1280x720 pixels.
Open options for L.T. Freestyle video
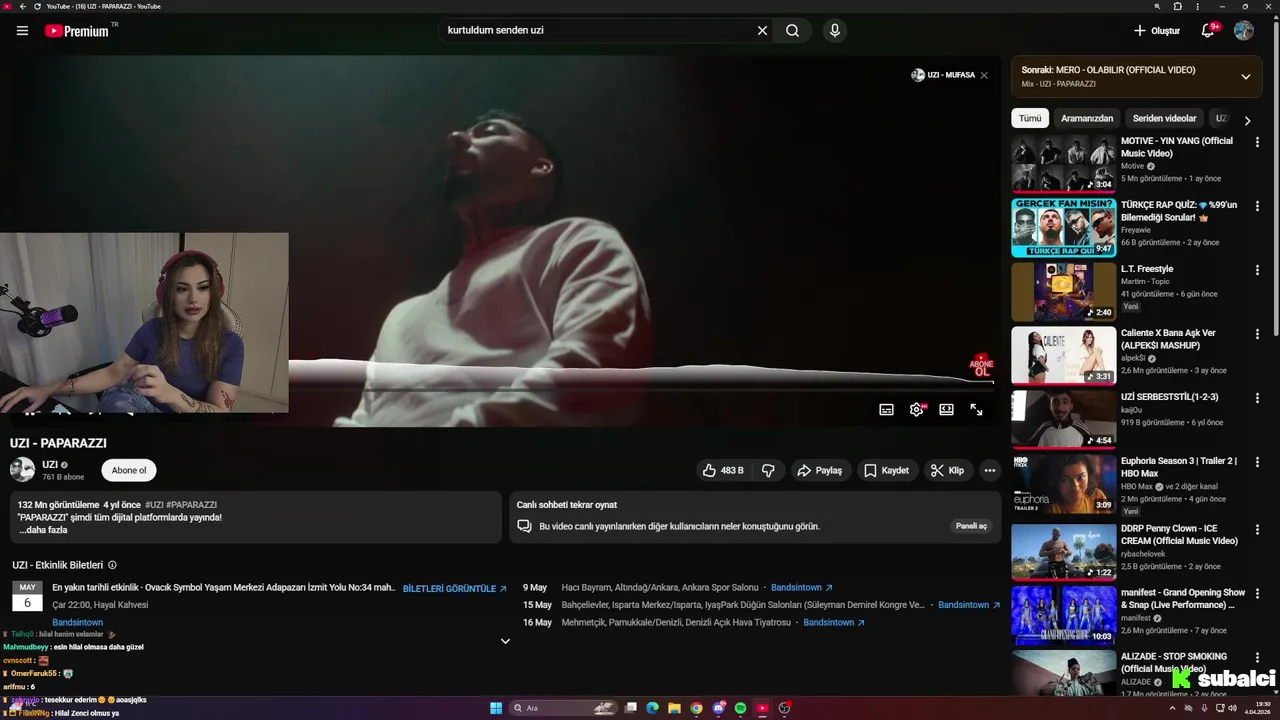click(x=1257, y=270)
